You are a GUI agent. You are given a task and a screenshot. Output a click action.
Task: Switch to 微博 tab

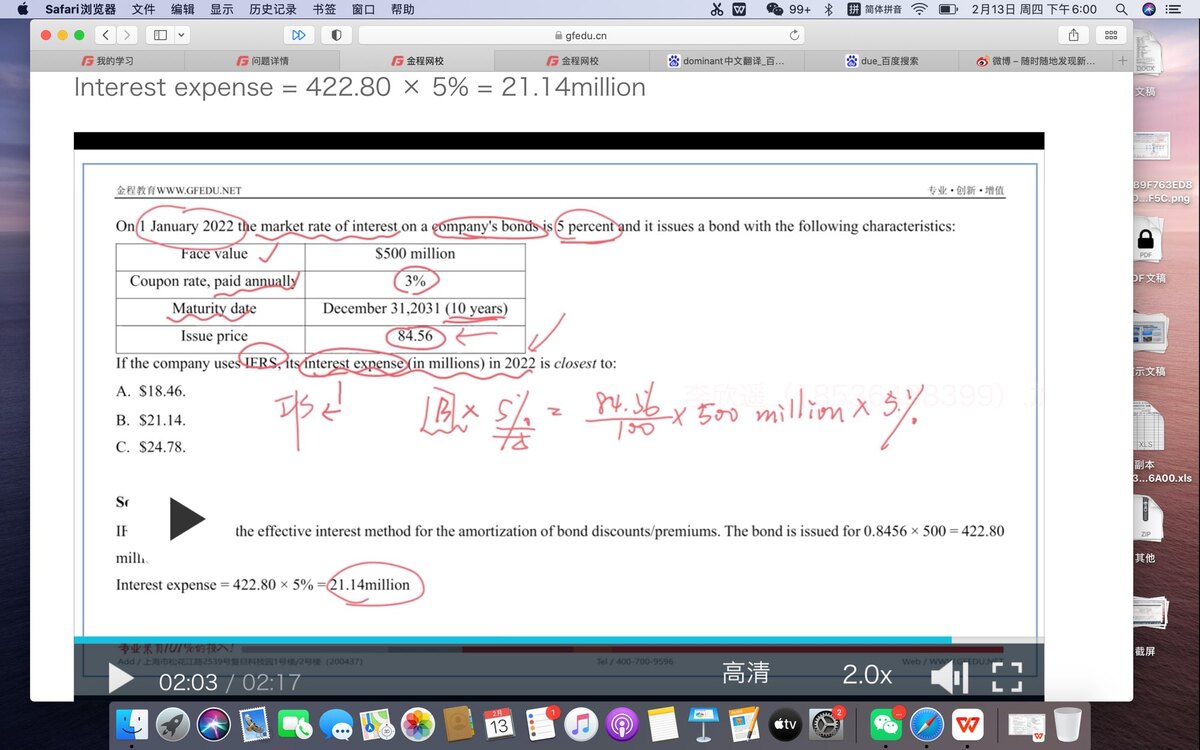coord(1036,61)
